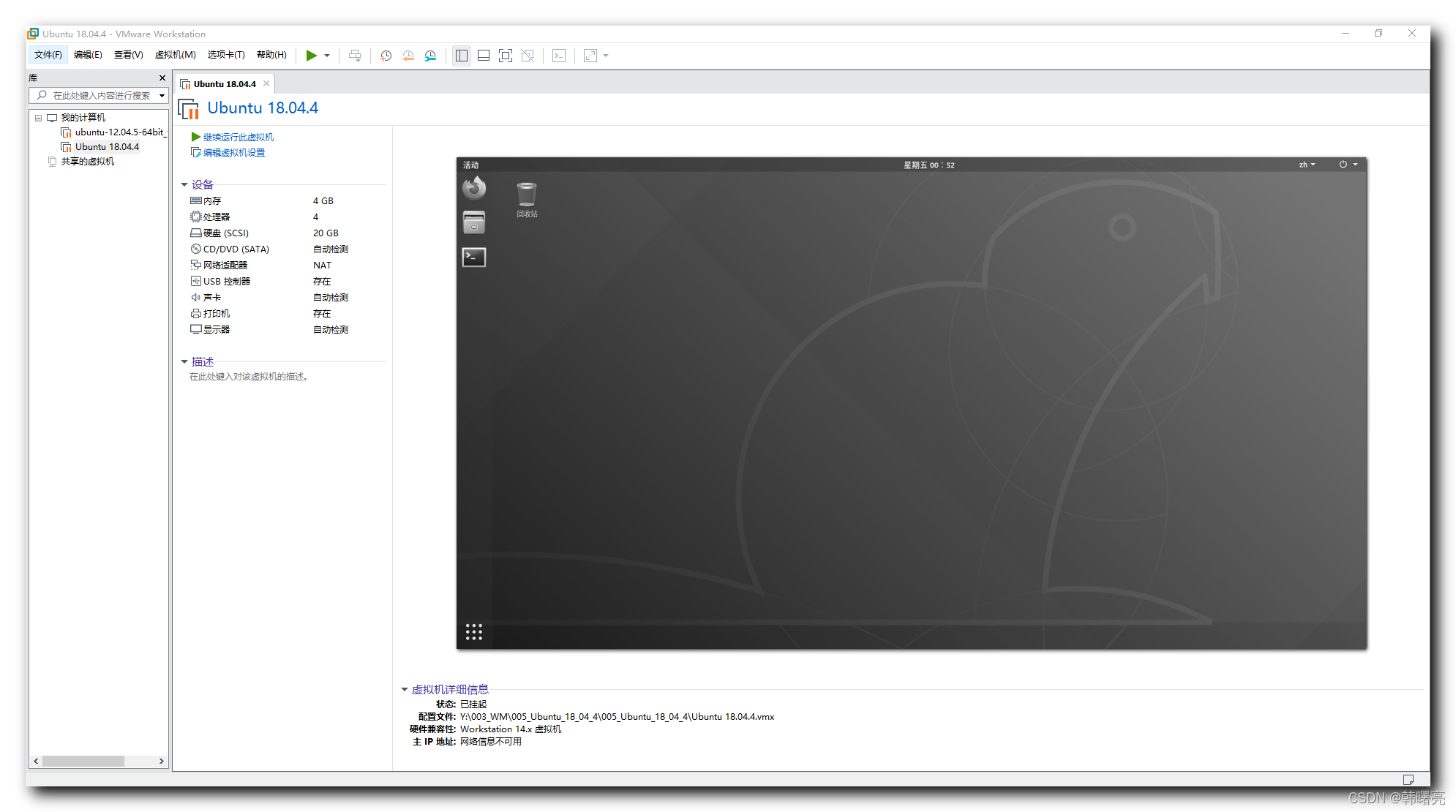Toggle the library sidebar view icon

[x=462, y=56]
